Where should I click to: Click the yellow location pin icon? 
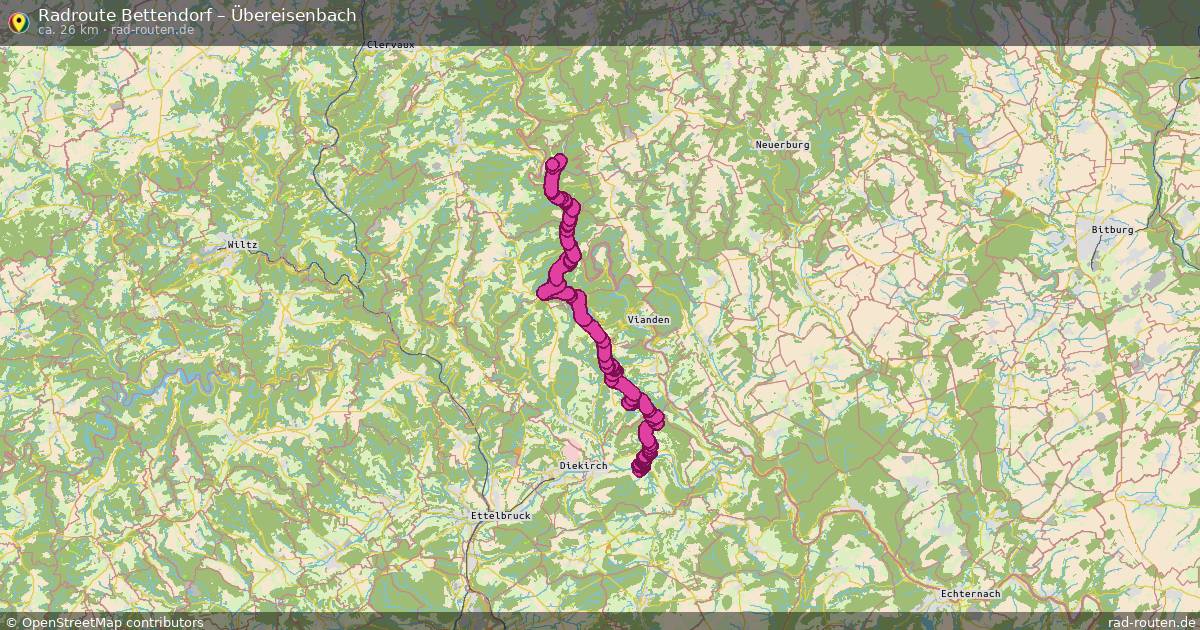(17, 20)
